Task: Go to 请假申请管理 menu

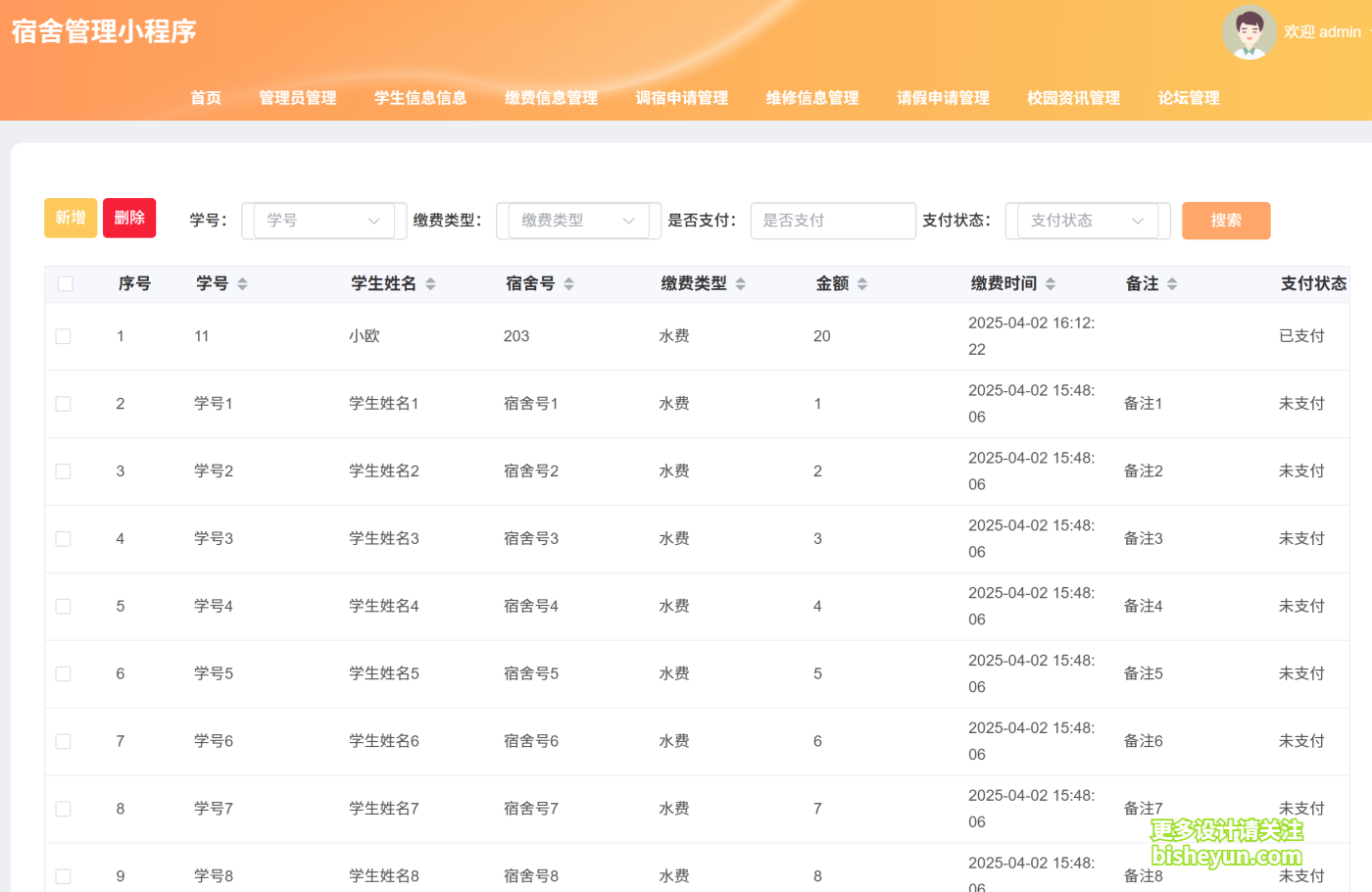Action: (943, 98)
